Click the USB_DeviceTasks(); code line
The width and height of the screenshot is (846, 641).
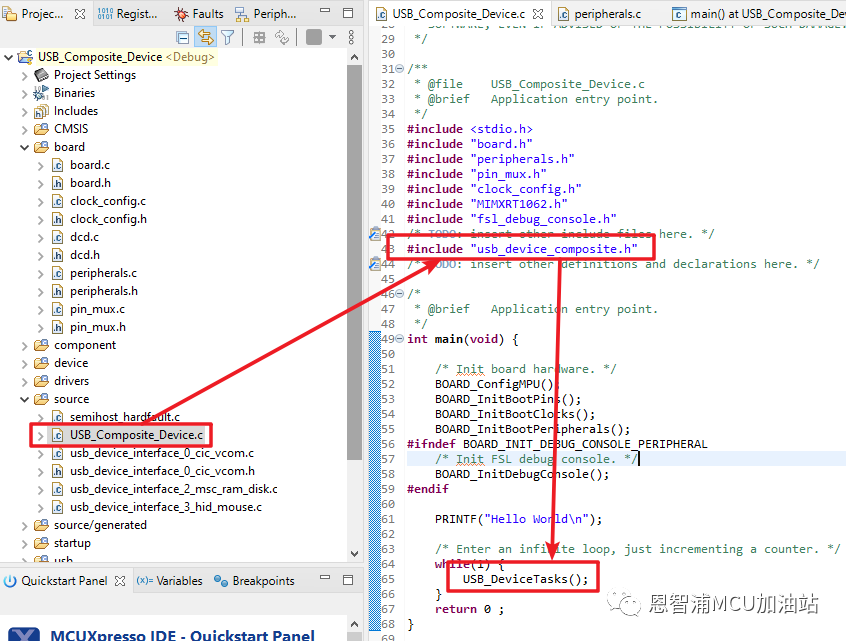click(525, 579)
